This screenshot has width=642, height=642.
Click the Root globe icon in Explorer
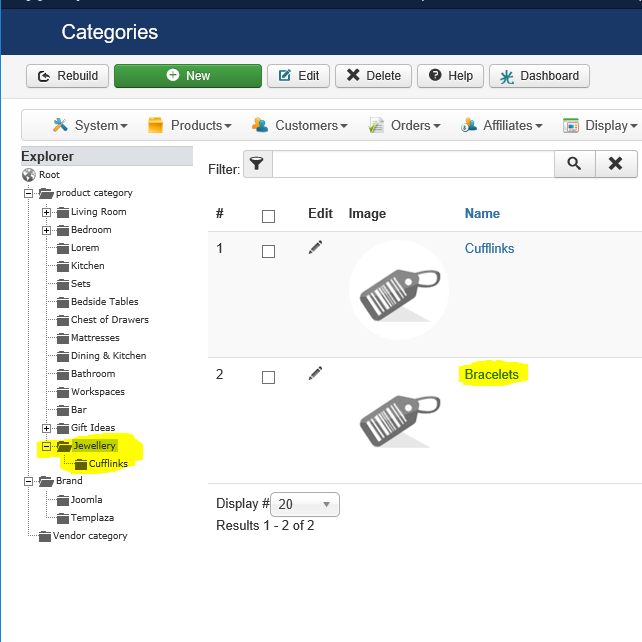pos(29,175)
